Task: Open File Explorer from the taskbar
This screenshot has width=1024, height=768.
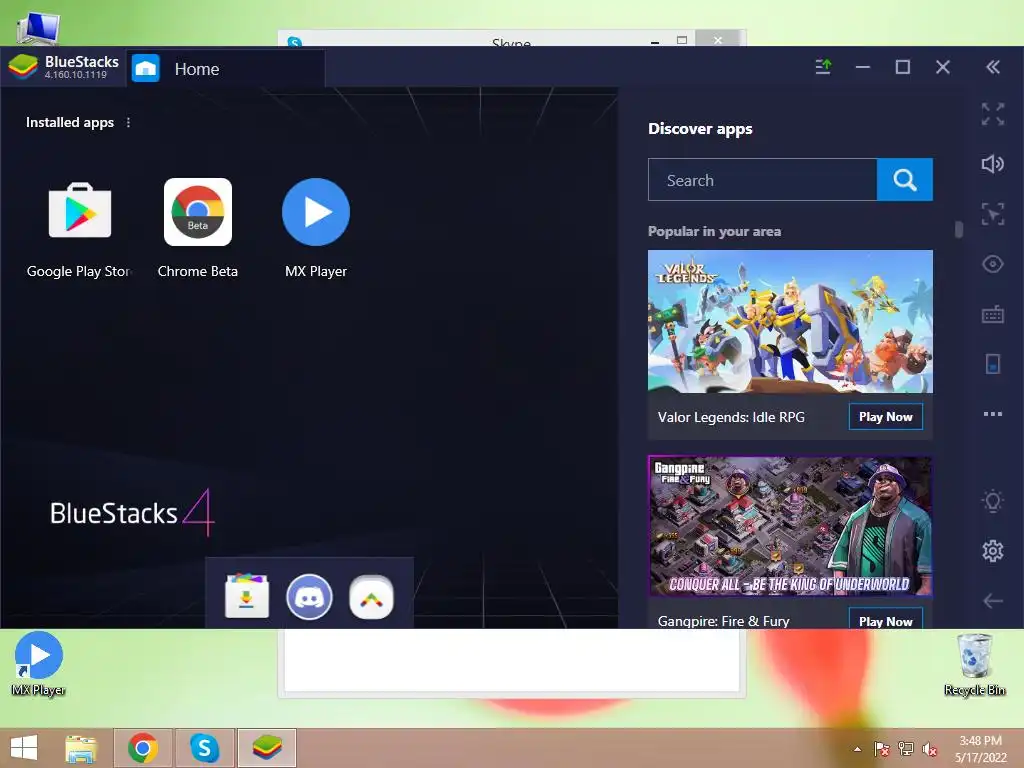Action: coord(81,748)
